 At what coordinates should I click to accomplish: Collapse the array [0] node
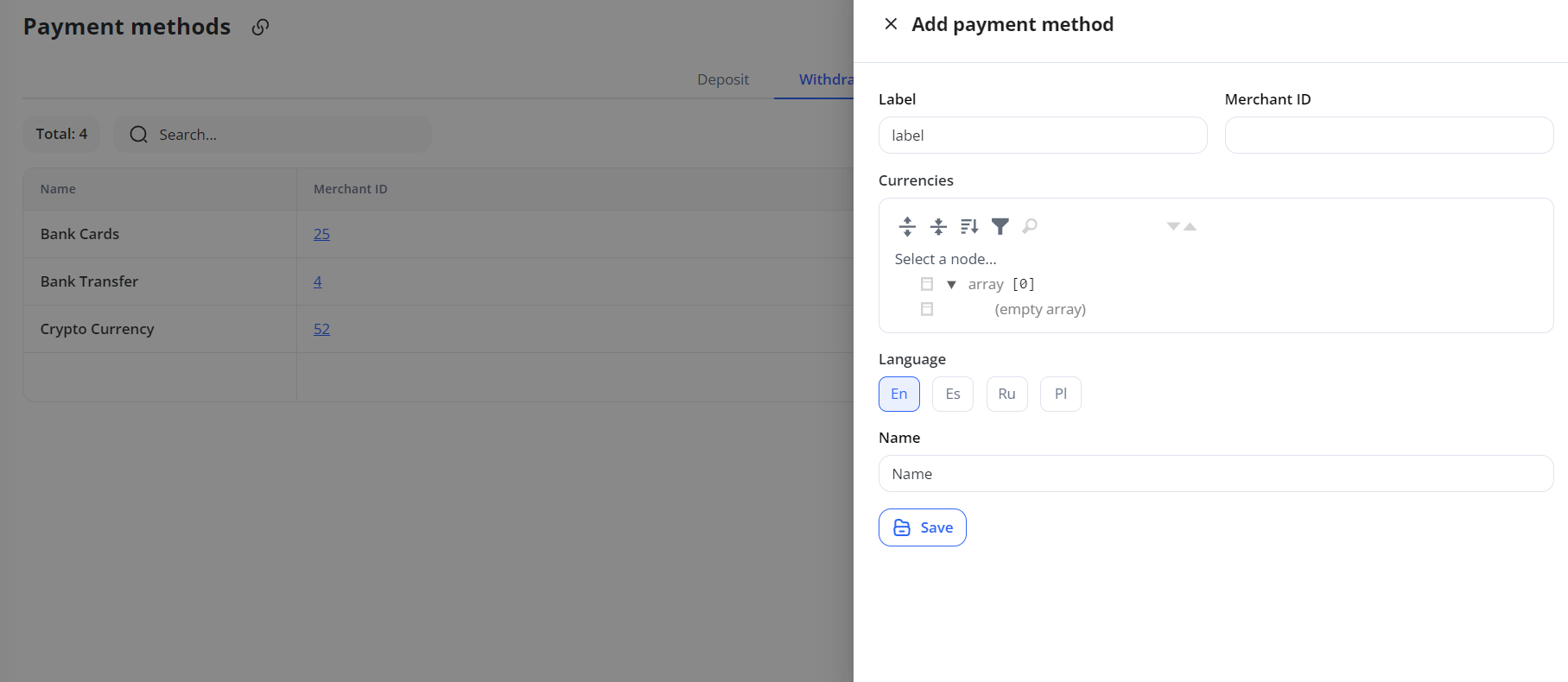951,284
